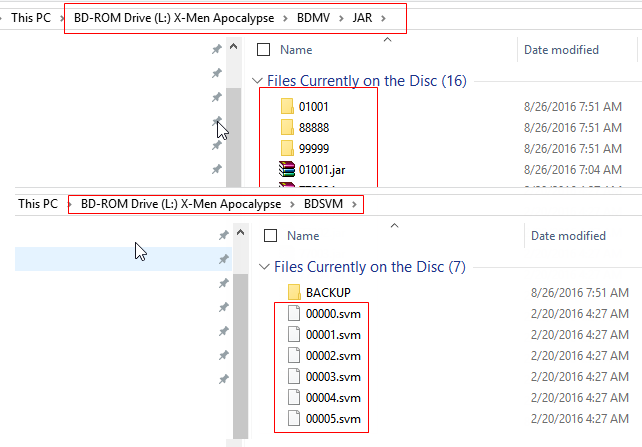Click the 00003.svm file icon
Viewport: 642px width, 447px height.
[x=294, y=376]
